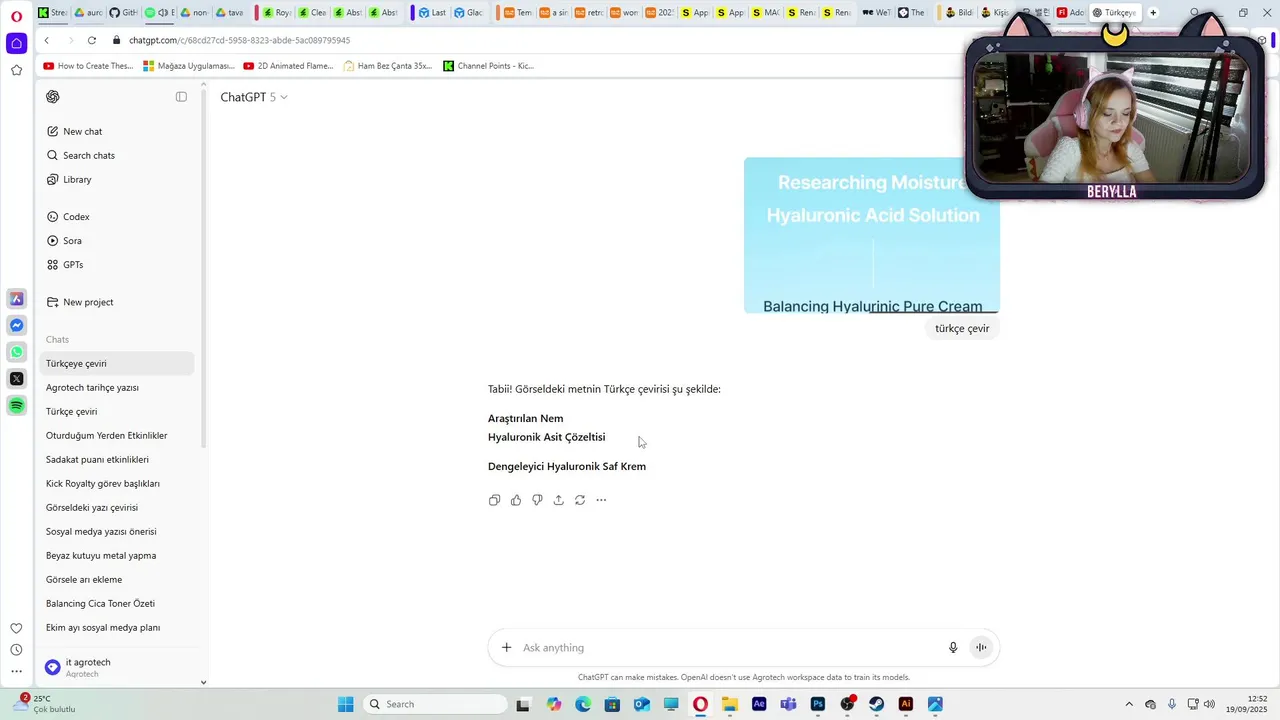Open the Channel Points - Kick bookmark
Screen dimensions: 1280x720
[x=489, y=66]
